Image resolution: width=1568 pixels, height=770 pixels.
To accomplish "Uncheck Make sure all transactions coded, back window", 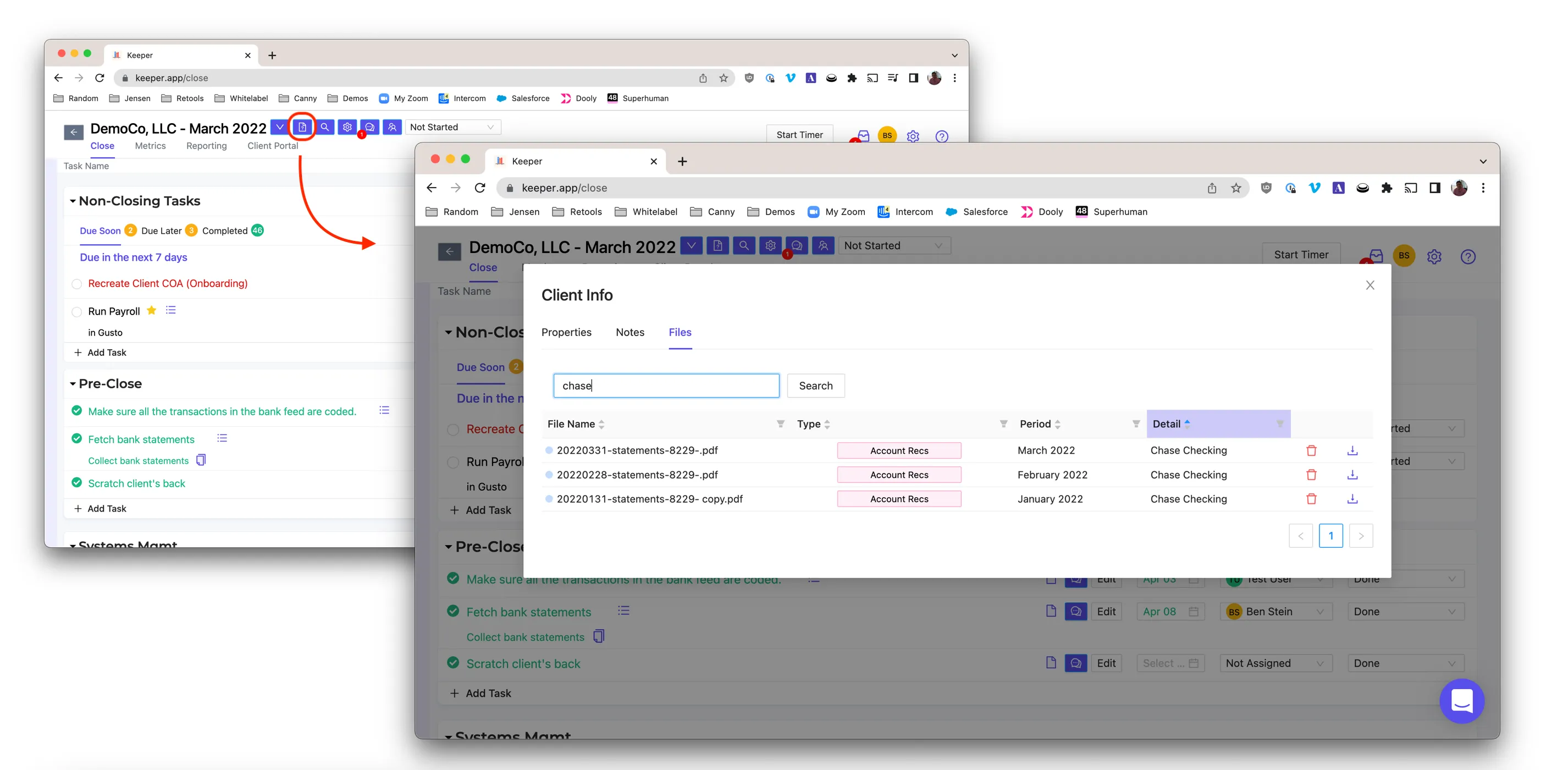I will tap(77, 411).
